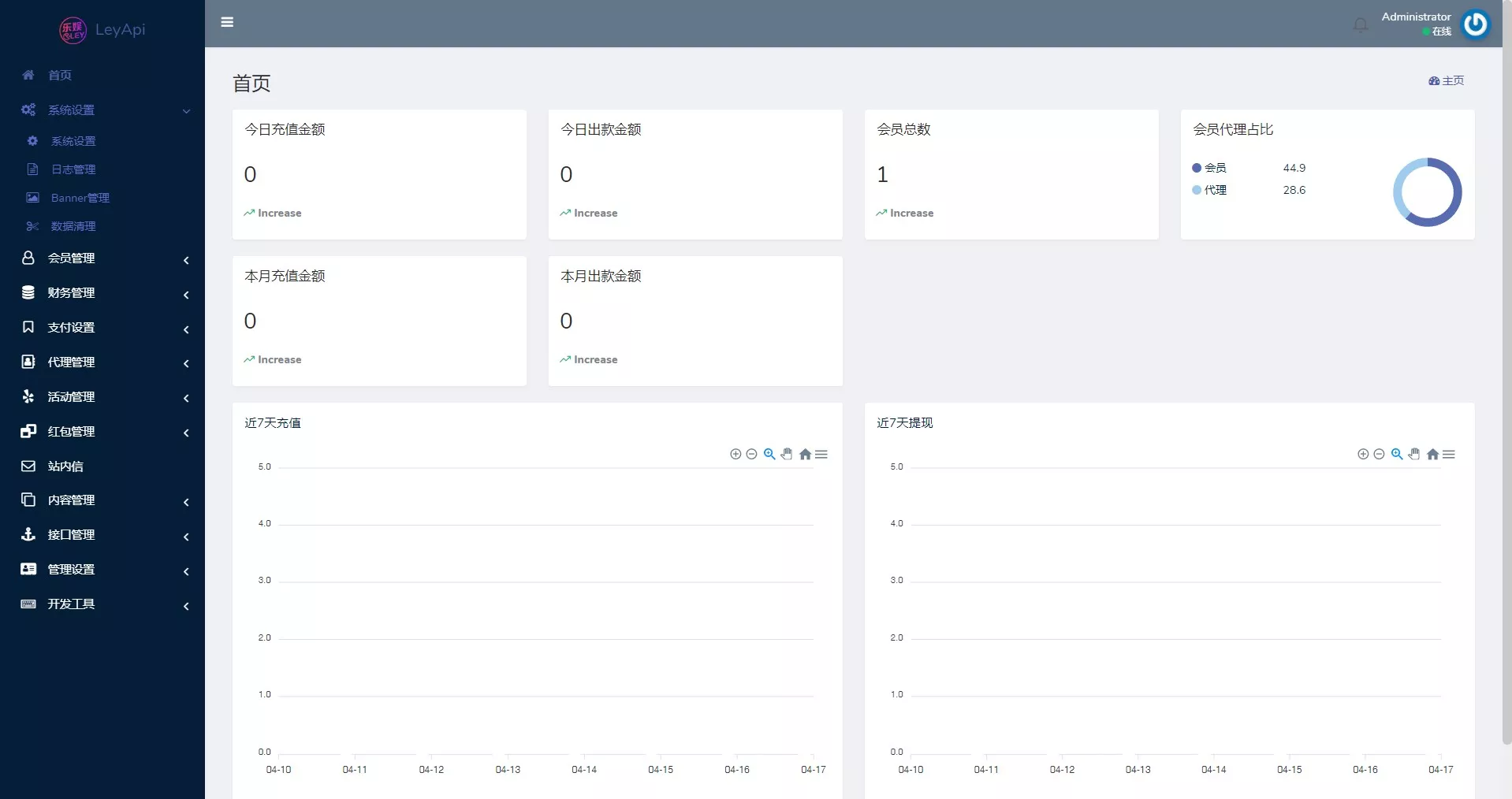Toggle 会员 series in the donut legend
Image resolution: width=1512 pixels, height=799 pixels.
pos(1215,167)
